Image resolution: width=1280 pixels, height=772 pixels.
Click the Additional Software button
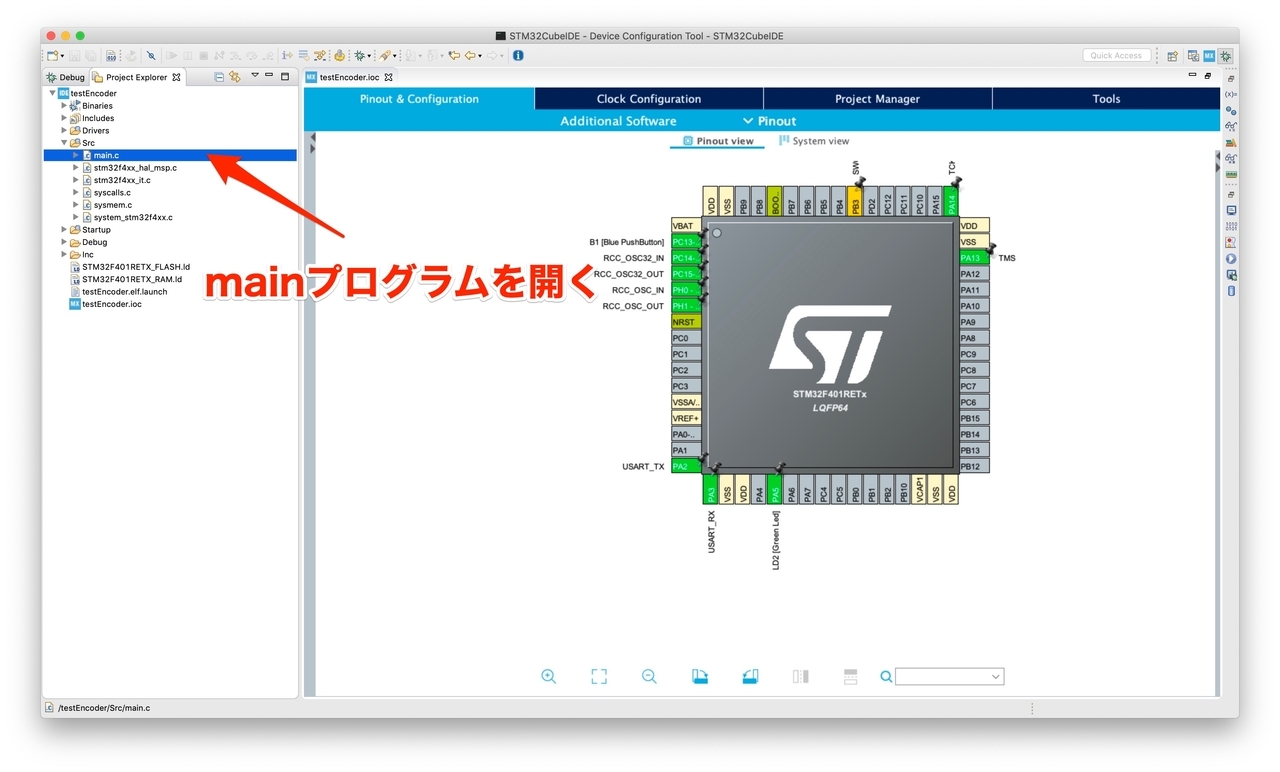click(x=617, y=120)
